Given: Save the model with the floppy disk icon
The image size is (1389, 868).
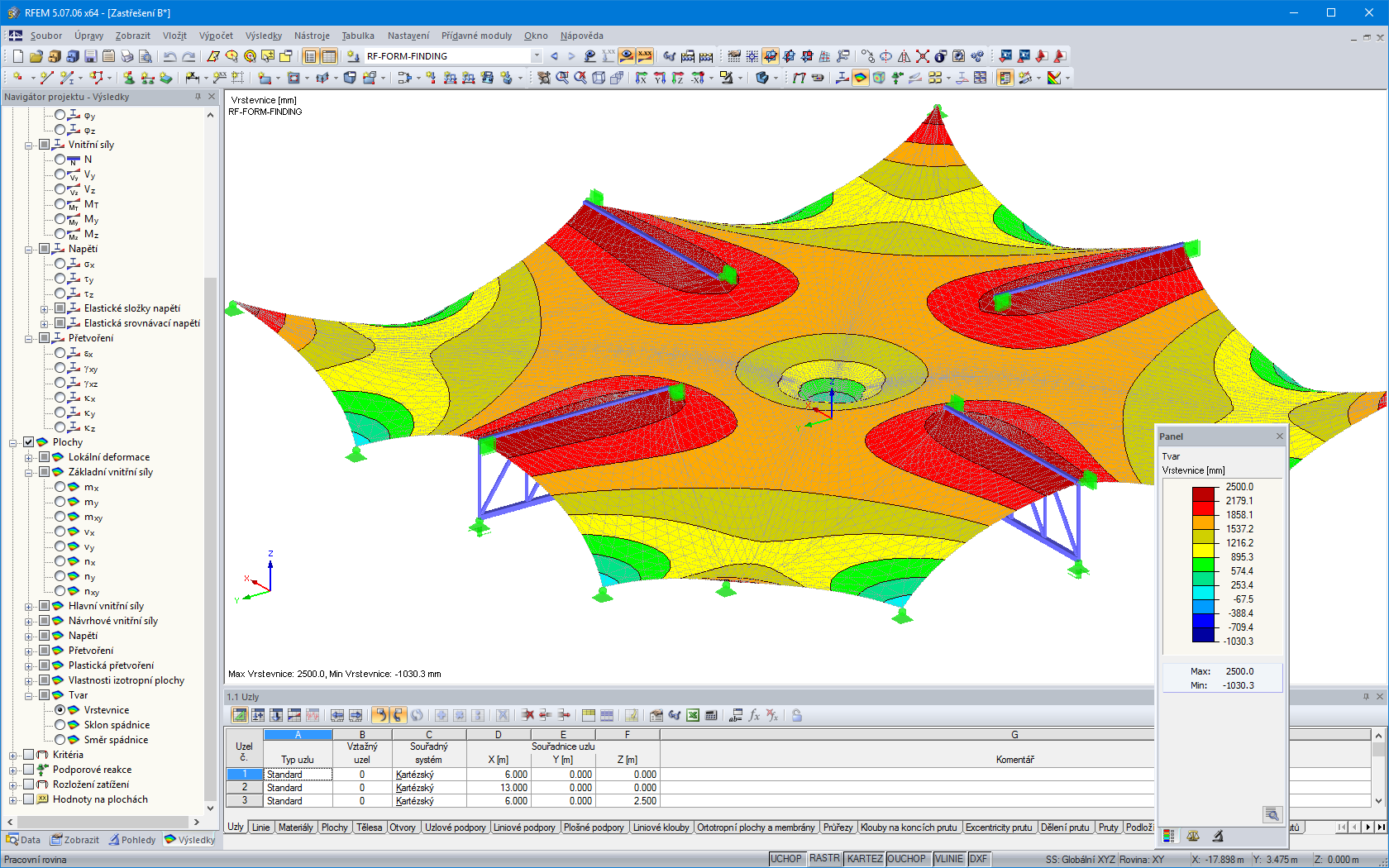Looking at the screenshot, I should [x=90, y=56].
